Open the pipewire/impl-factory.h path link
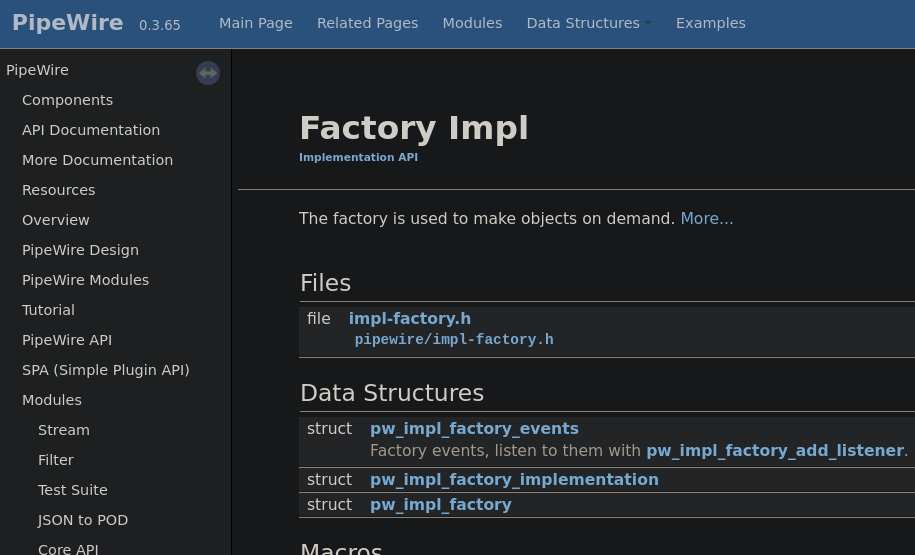Image resolution: width=915 pixels, height=555 pixels. click(454, 340)
